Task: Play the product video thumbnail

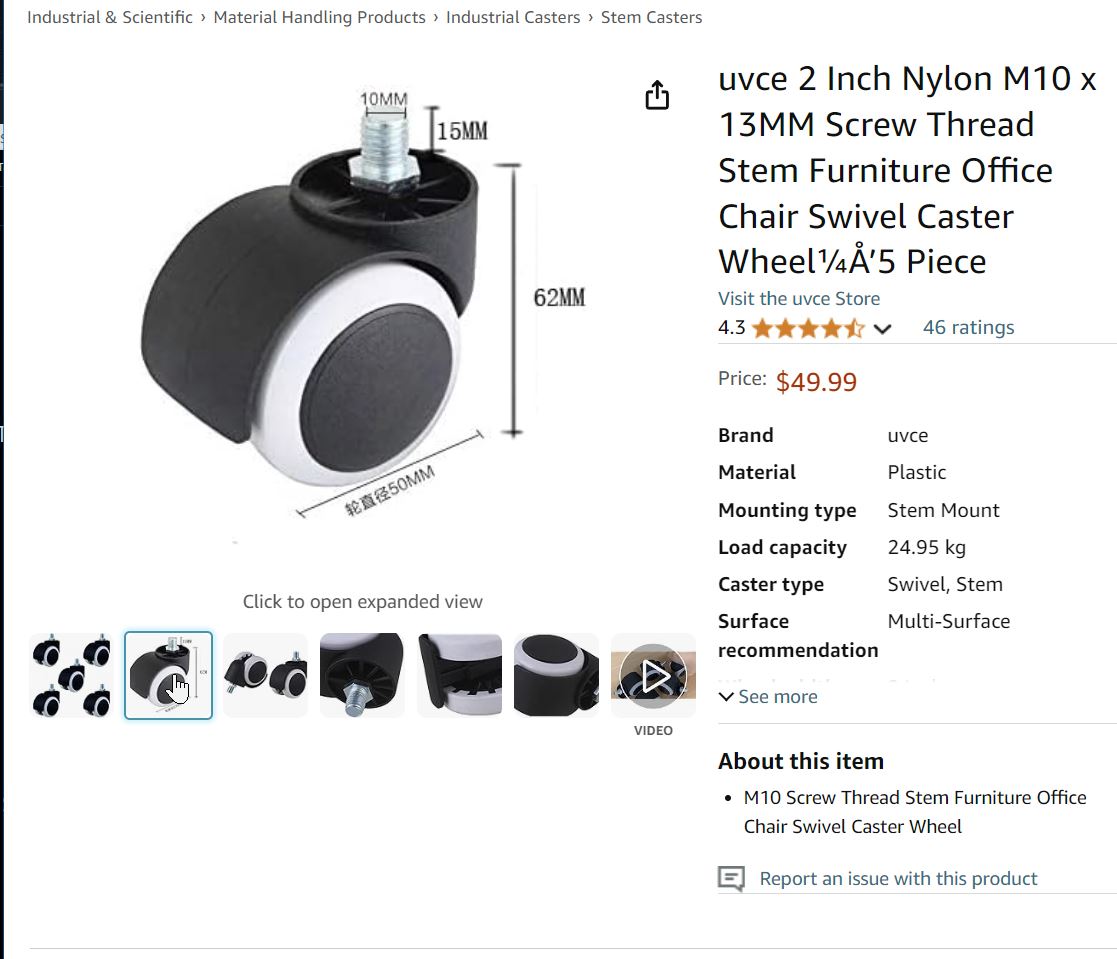Action: tap(653, 676)
